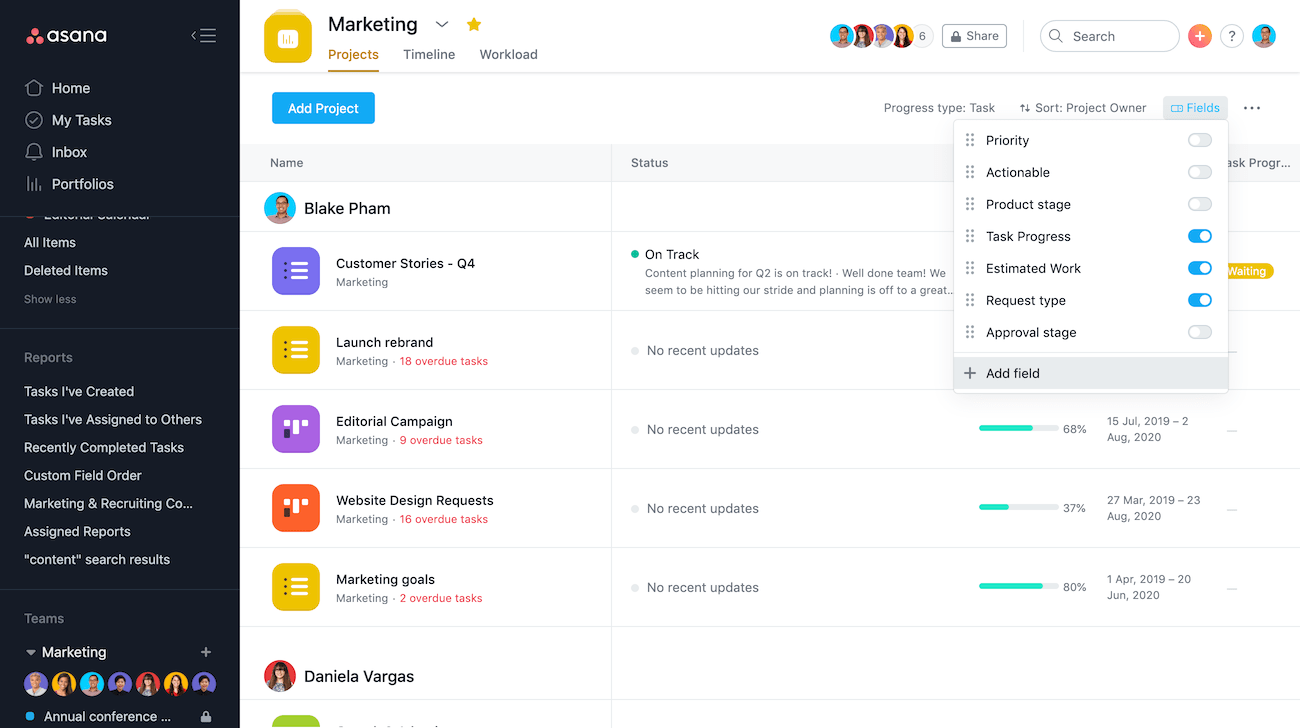Click into the Search field
The height and width of the screenshot is (728, 1300).
(1110, 36)
